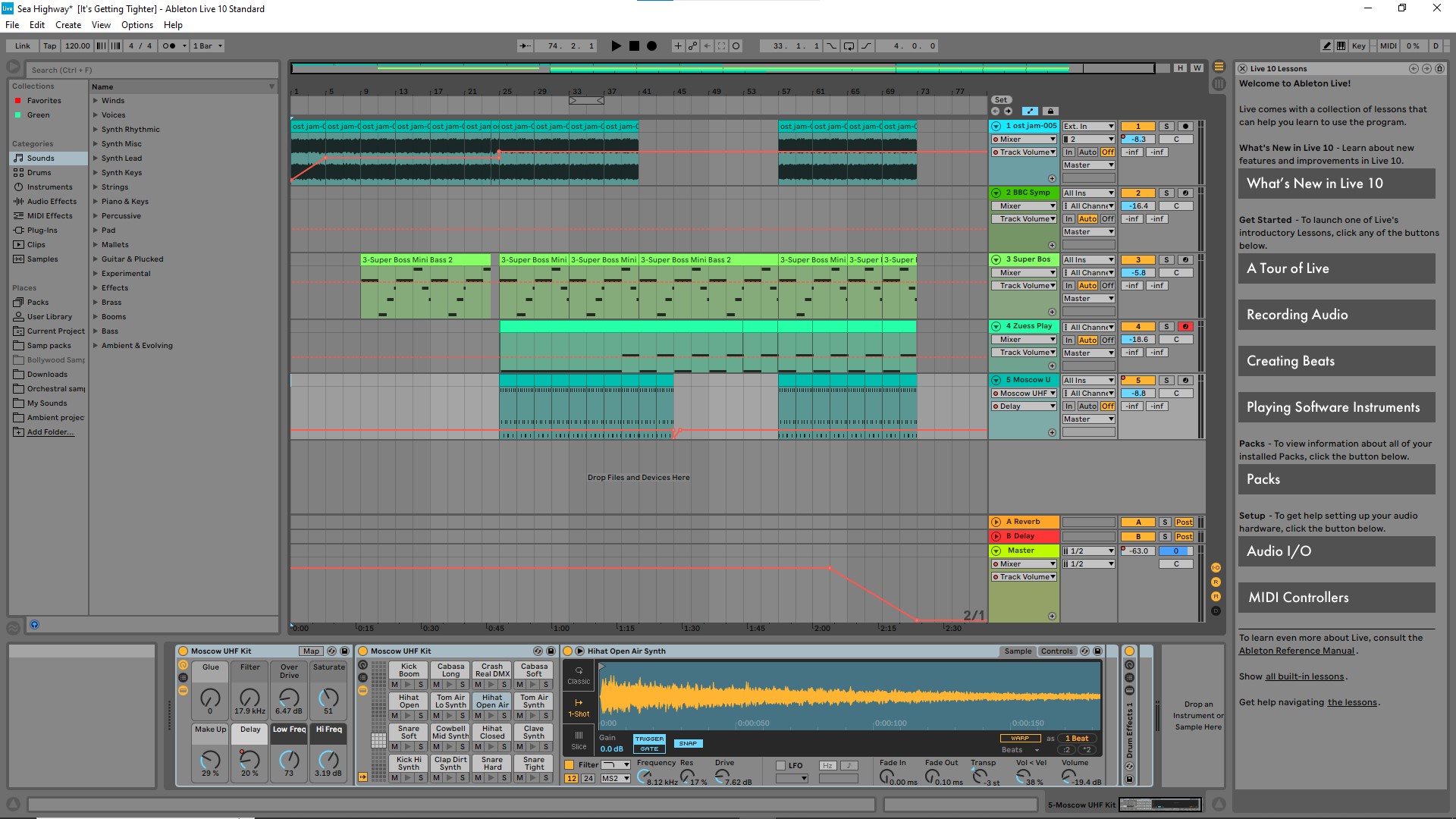Deactivate track 2 with its number button
Image resolution: width=1456 pixels, height=819 pixels.
click(x=1137, y=193)
